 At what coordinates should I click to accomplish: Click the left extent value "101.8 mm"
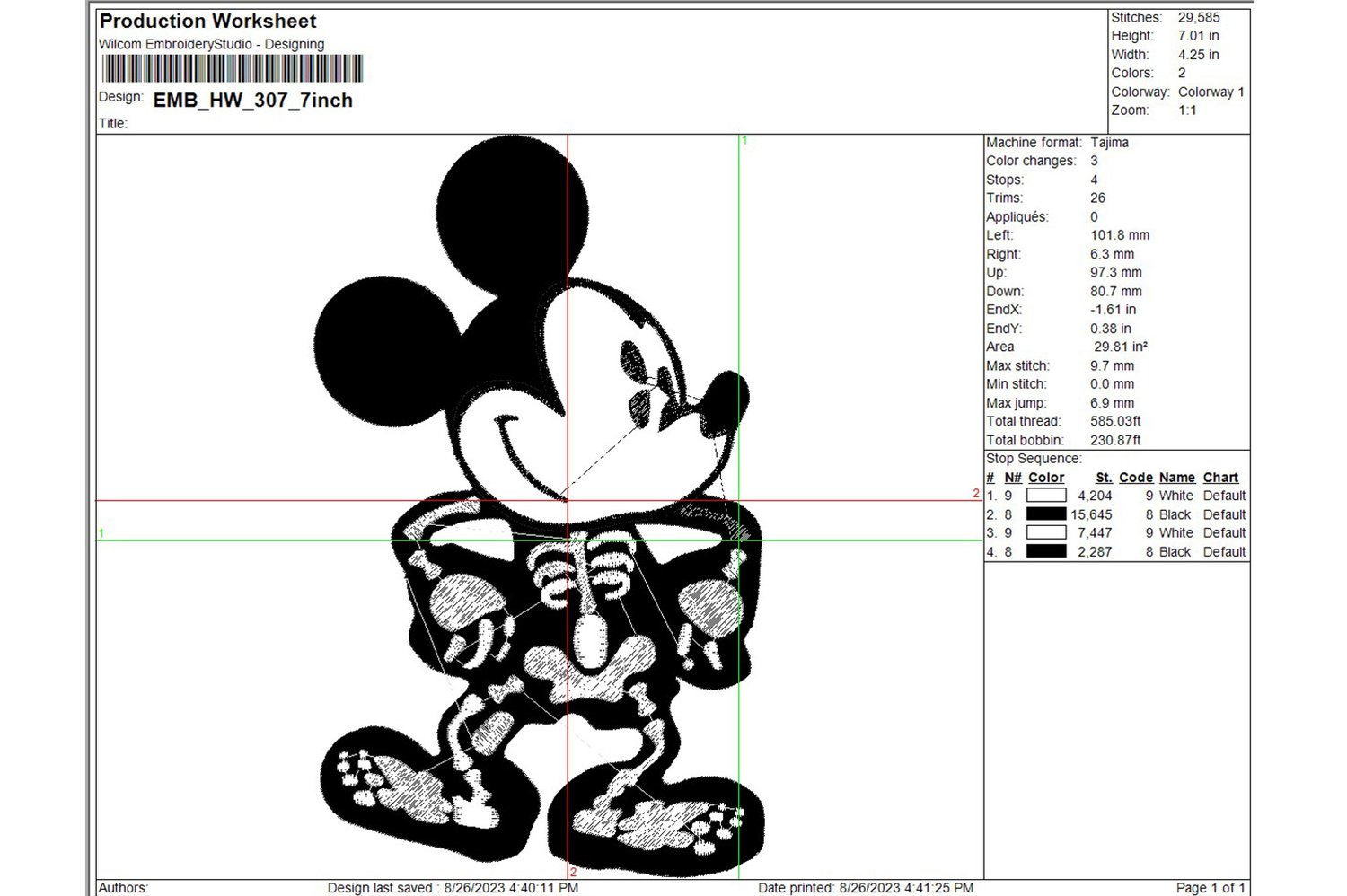[1120, 235]
